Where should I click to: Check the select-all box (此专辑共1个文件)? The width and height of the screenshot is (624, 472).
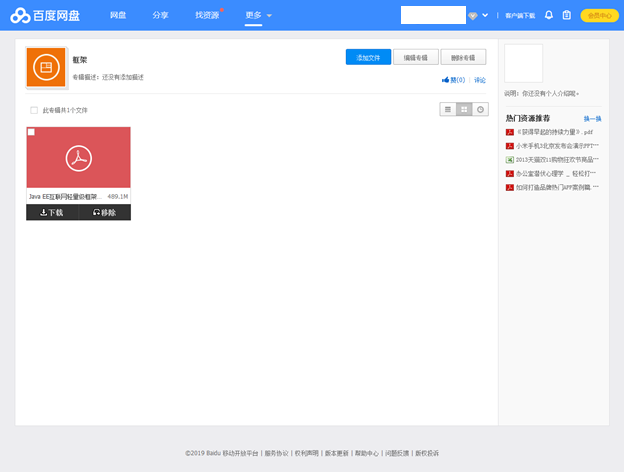[x=34, y=110]
